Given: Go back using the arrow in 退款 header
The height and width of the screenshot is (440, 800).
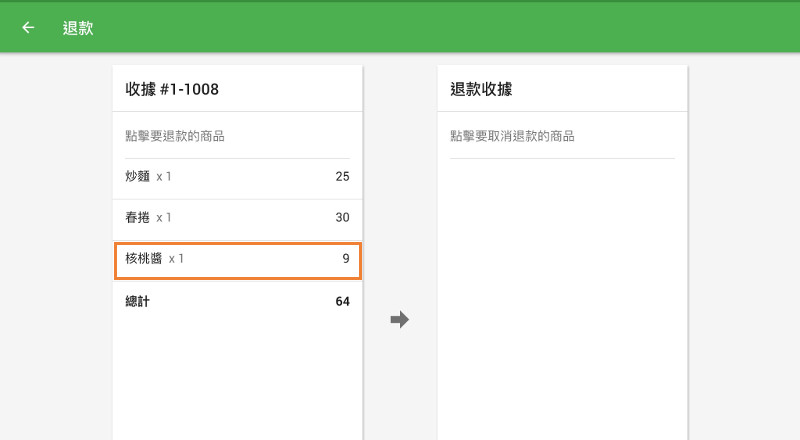Looking at the screenshot, I should coord(28,28).
